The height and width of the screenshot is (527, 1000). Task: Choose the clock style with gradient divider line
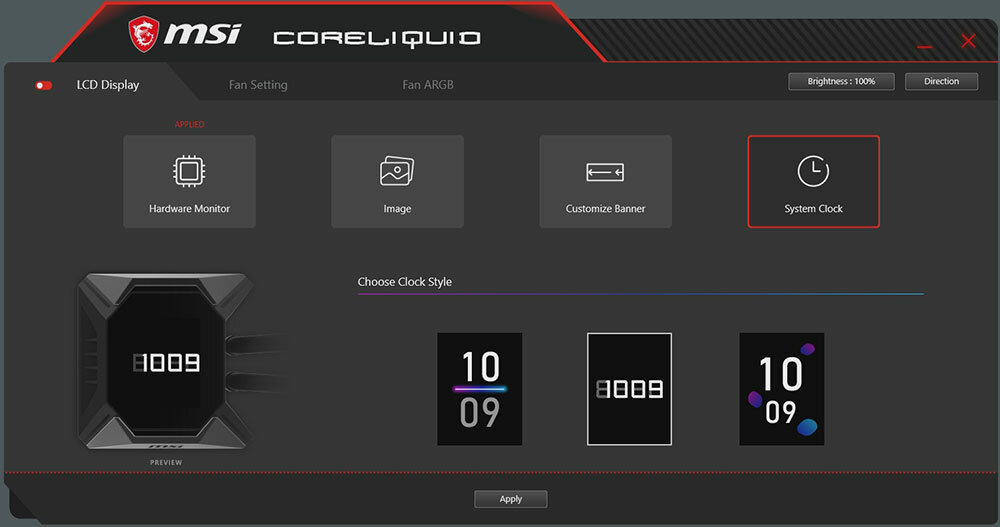[x=480, y=389]
